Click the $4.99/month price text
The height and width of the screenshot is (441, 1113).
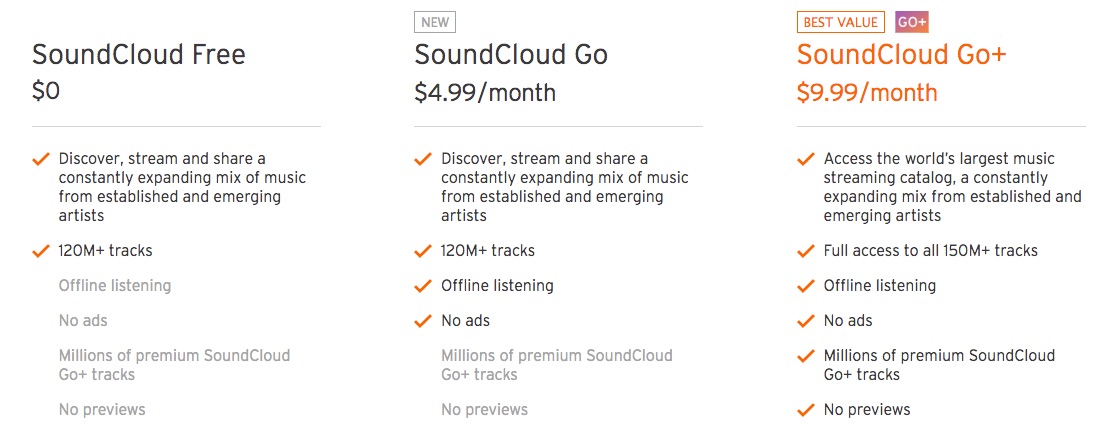[485, 93]
